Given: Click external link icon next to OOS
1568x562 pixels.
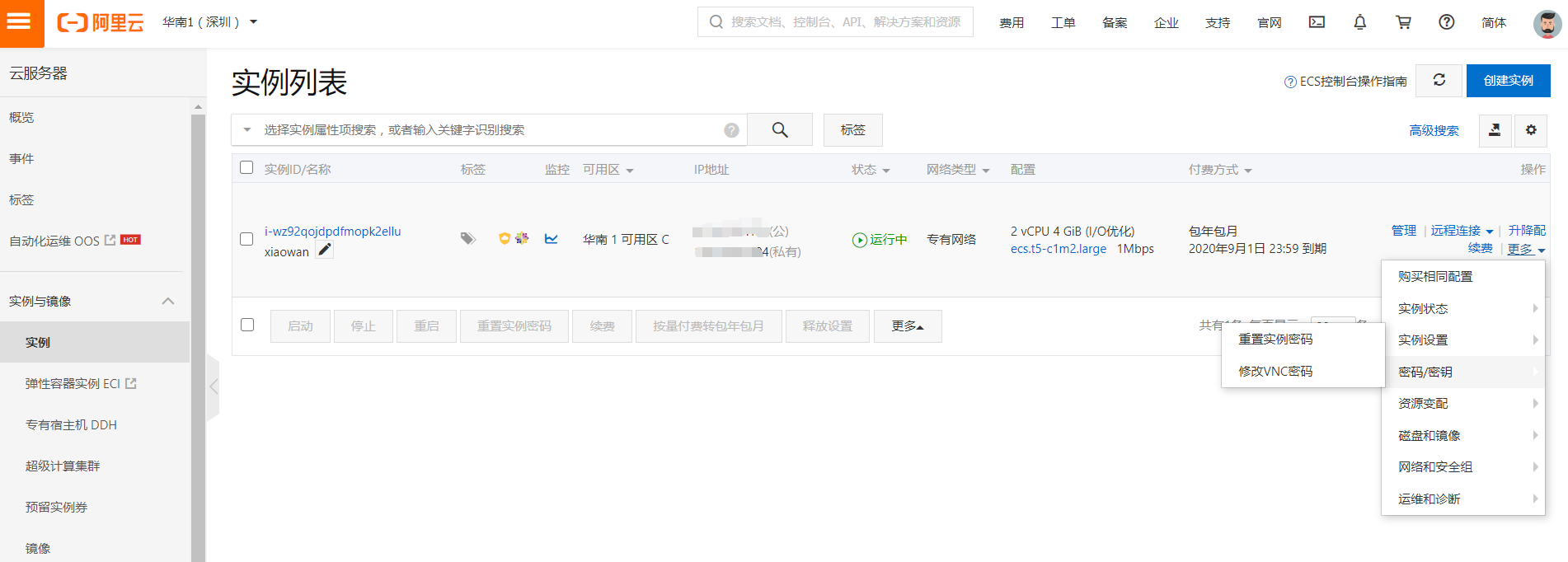Looking at the screenshot, I should coord(110,241).
